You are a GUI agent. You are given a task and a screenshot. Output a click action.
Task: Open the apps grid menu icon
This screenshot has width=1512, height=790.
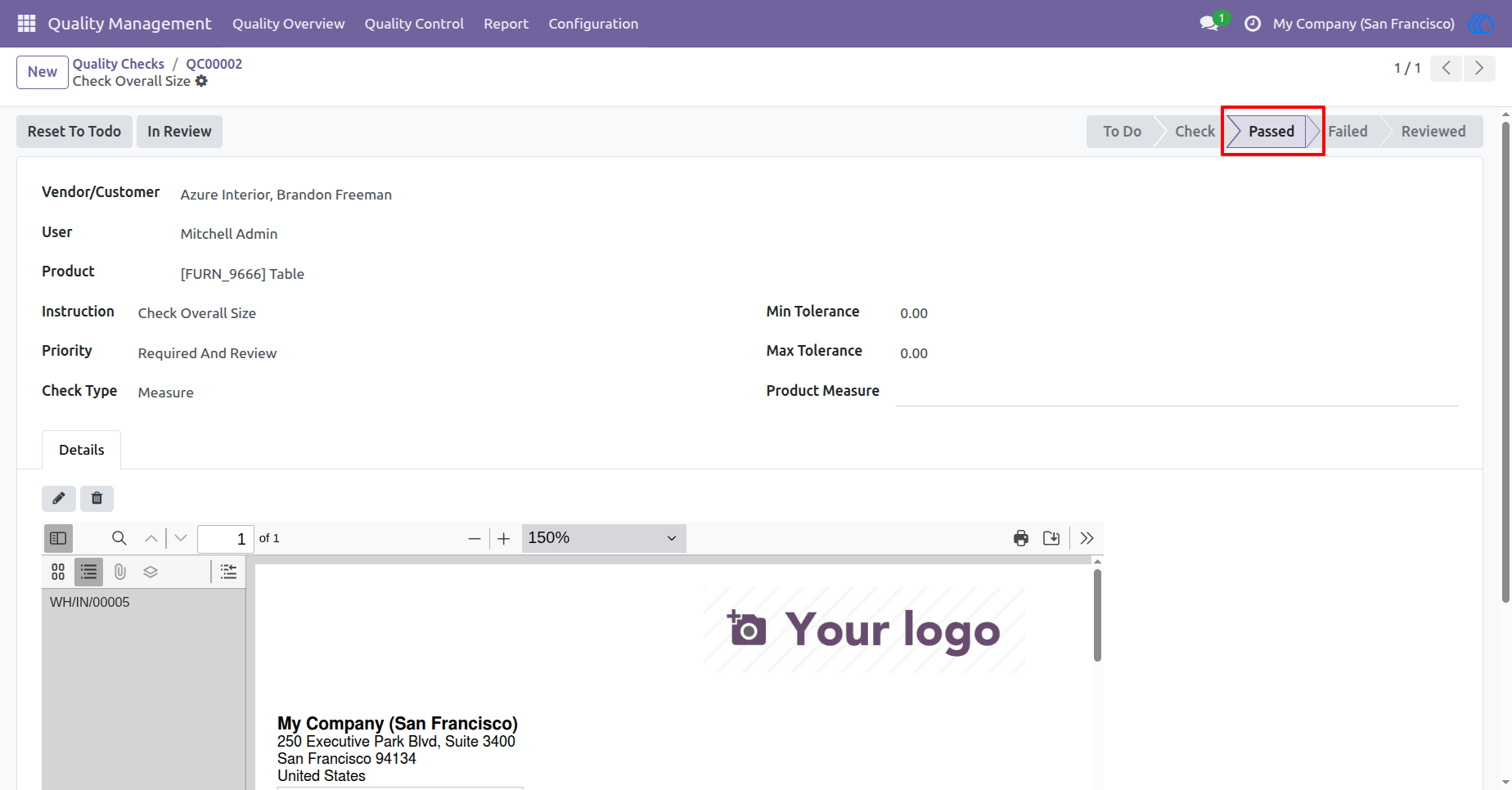[26, 24]
